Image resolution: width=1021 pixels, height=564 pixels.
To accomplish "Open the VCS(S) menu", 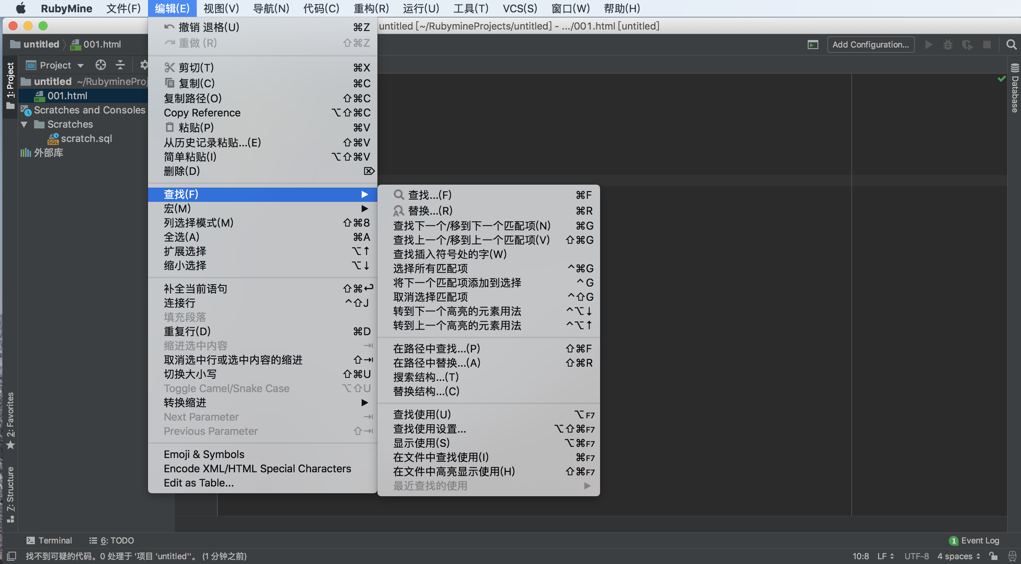I will [520, 8].
